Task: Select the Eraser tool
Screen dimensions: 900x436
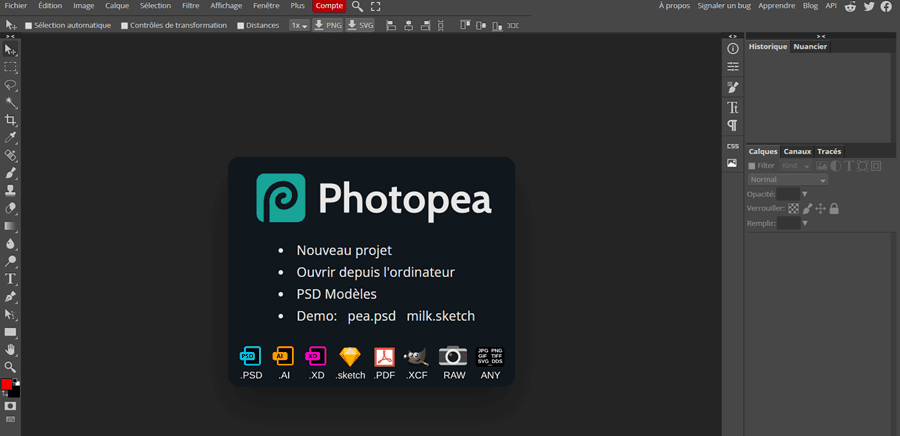Action: pos(10,208)
